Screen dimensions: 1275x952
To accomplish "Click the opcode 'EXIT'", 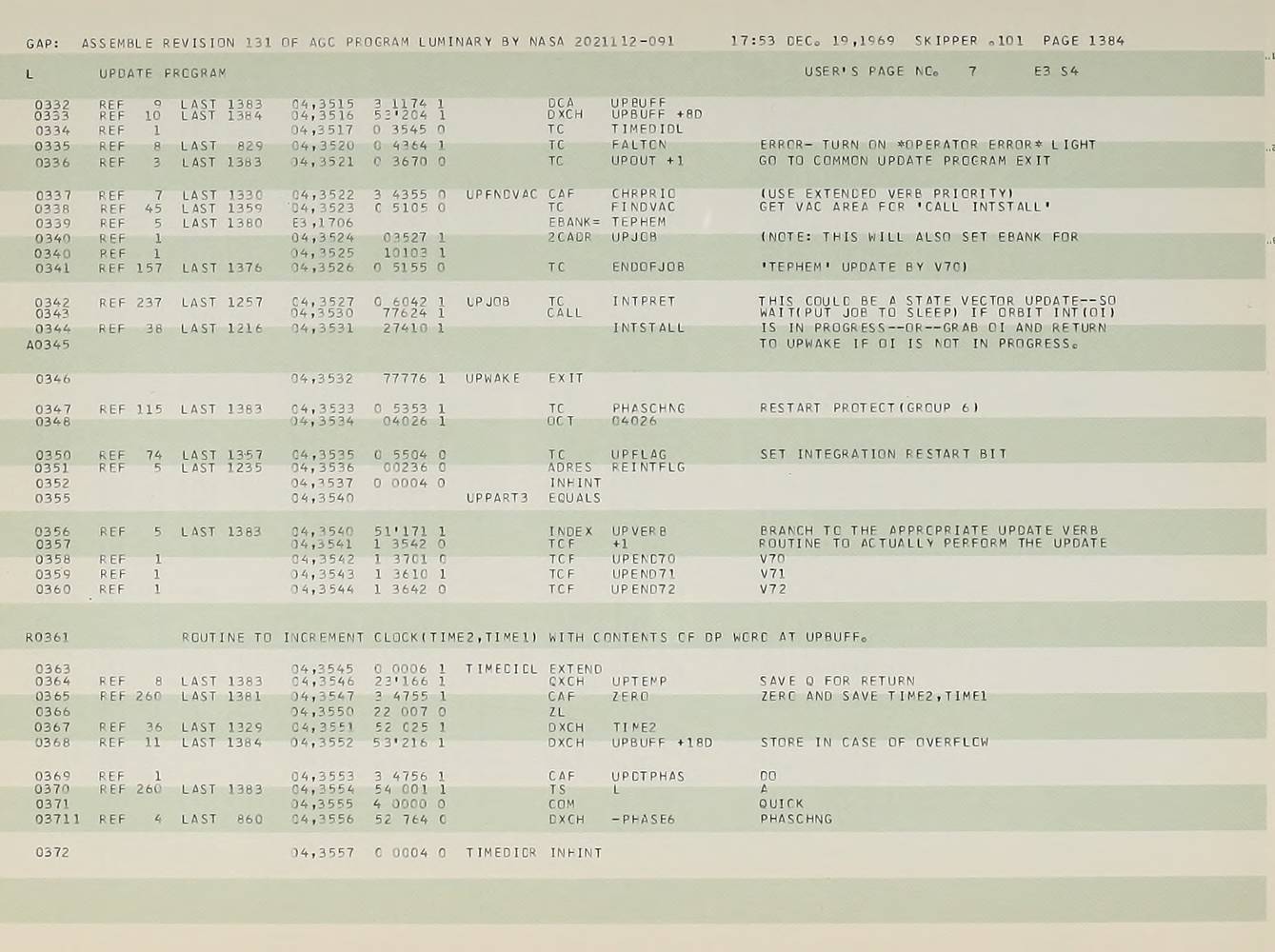I will point(566,379).
